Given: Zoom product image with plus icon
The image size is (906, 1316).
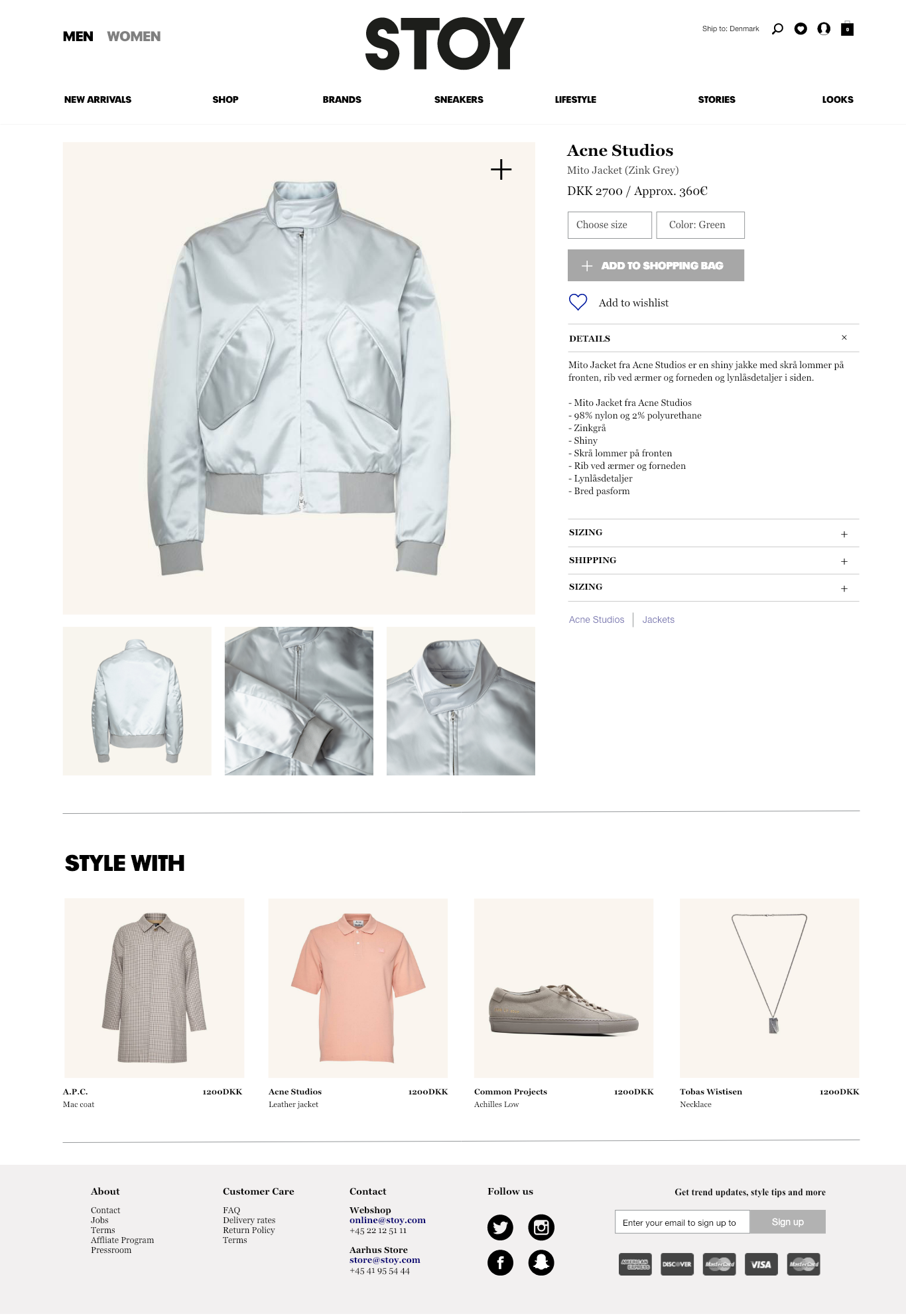Looking at the screenshot, I should [501, 169].
